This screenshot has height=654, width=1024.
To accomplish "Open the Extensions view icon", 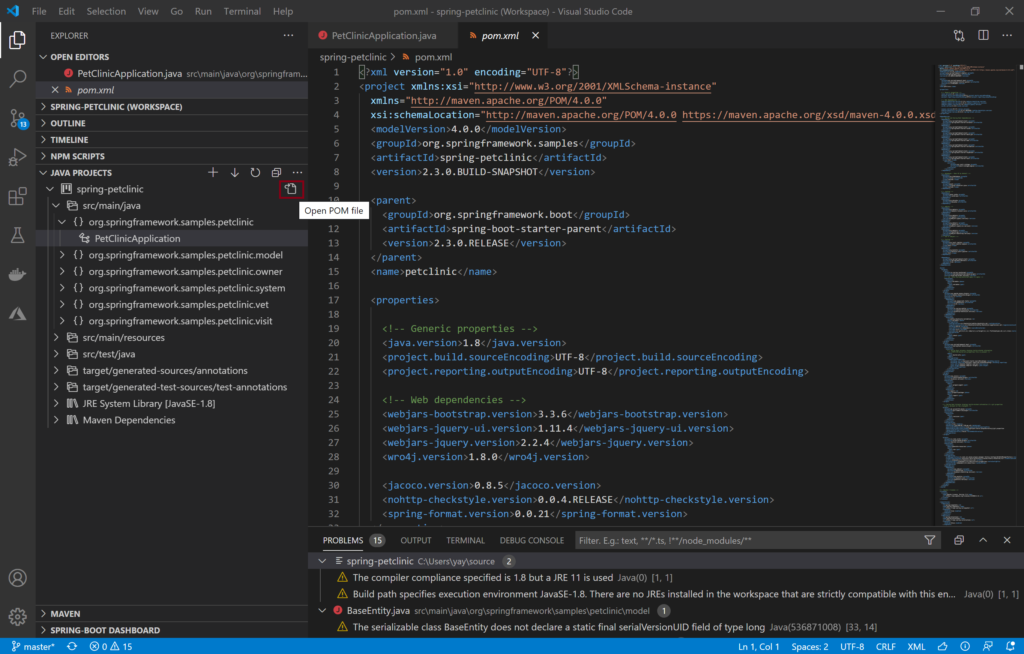I will (18, 196).
